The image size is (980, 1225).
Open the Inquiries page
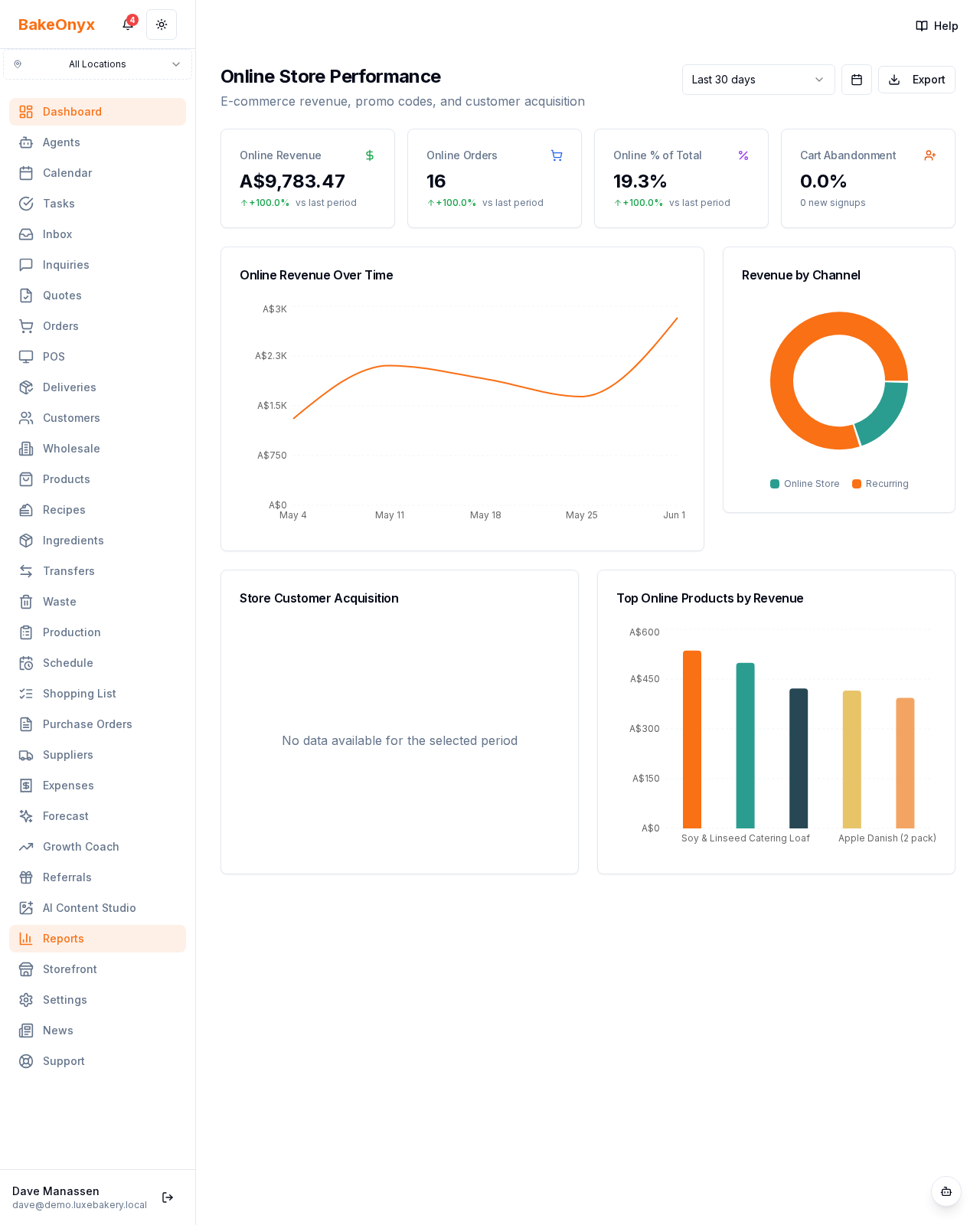click(x=97, y=265)
